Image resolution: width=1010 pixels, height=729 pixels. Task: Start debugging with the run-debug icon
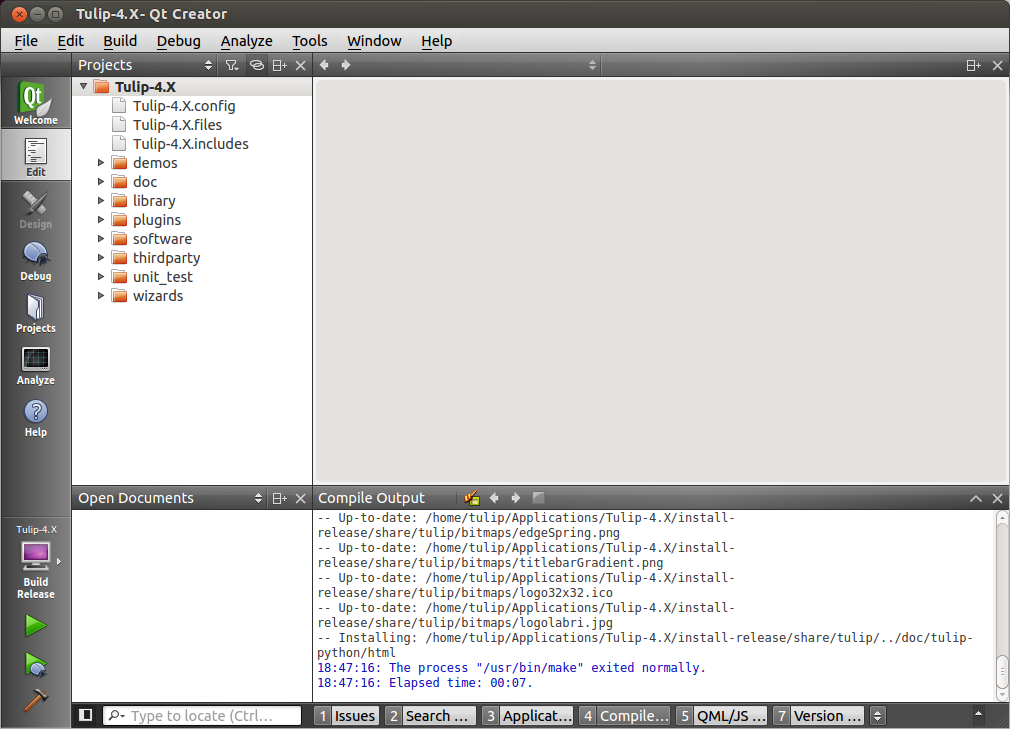pyautogui.click(x=35, y=664)
